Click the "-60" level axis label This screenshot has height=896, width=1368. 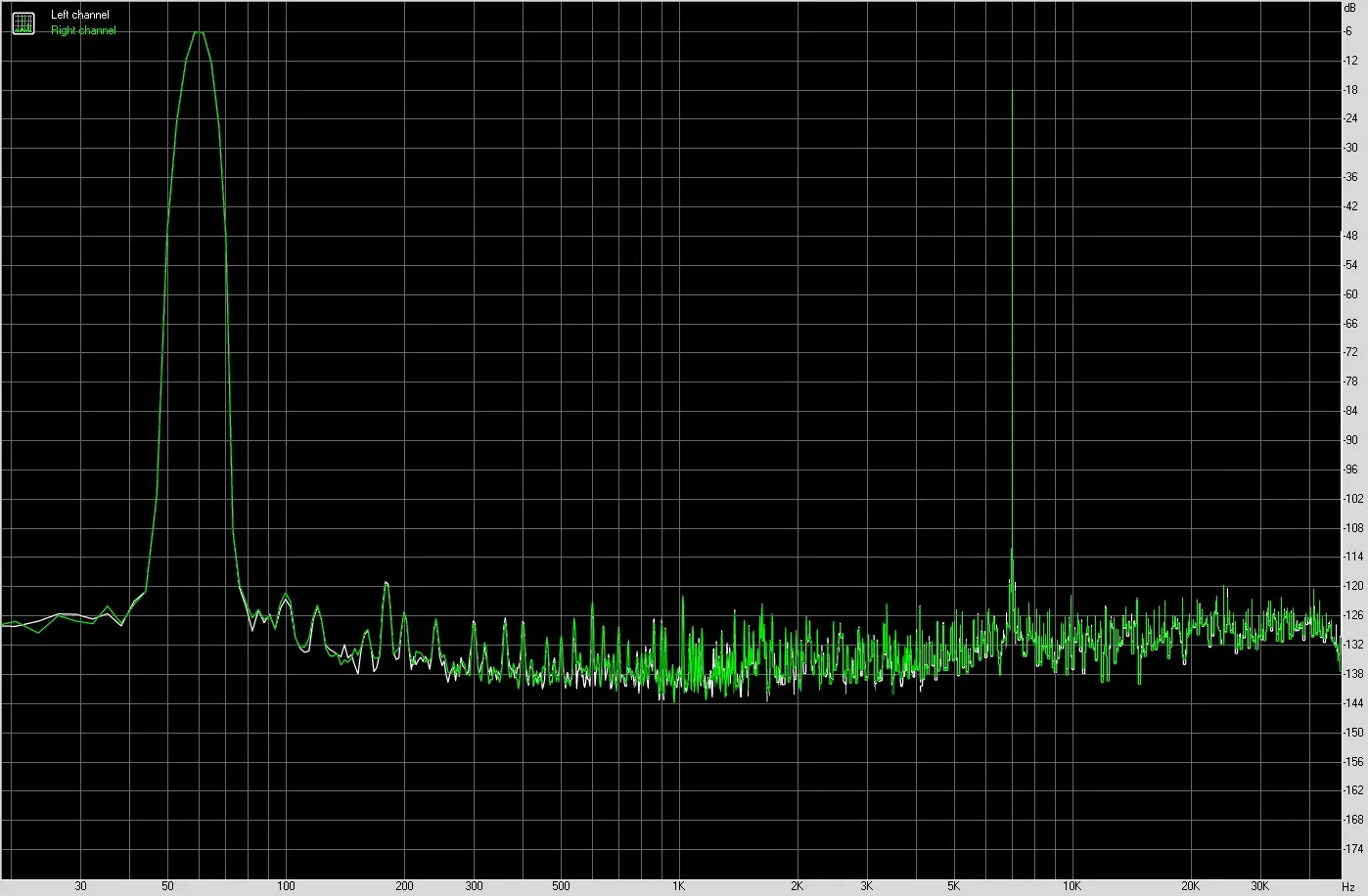click(1351, 294)
